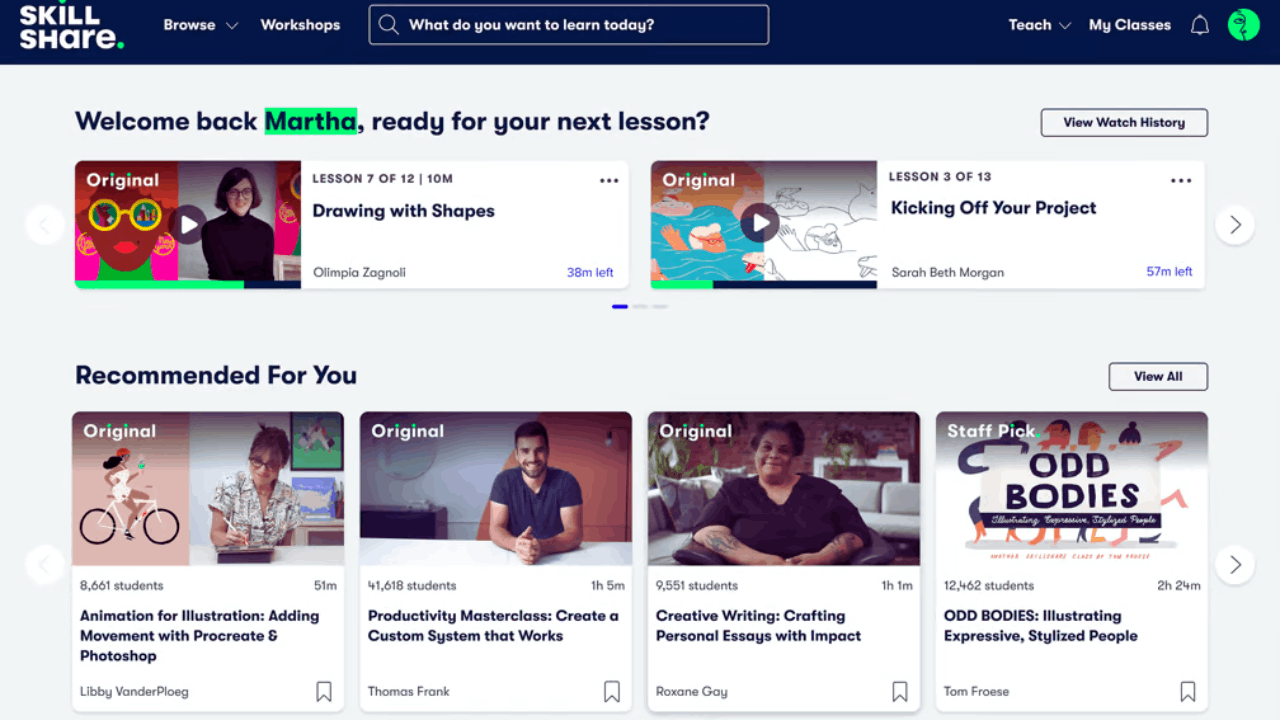The image size is (1280, 720).
Task: Go to My Classes
Action: pyautogui.click(x=1130, y=25)
